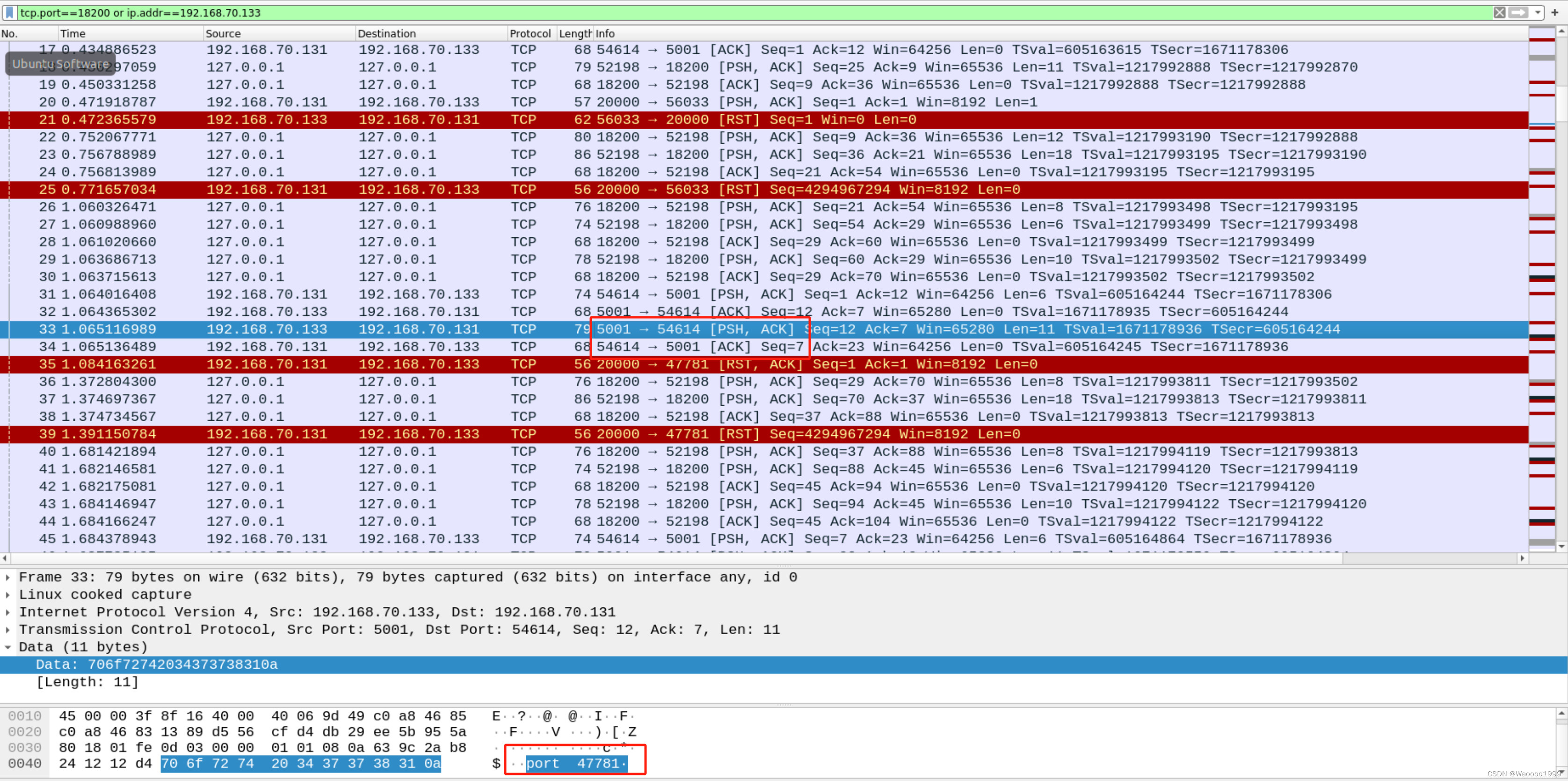Collapse the Data (11 bytes) row

(7, 647)
